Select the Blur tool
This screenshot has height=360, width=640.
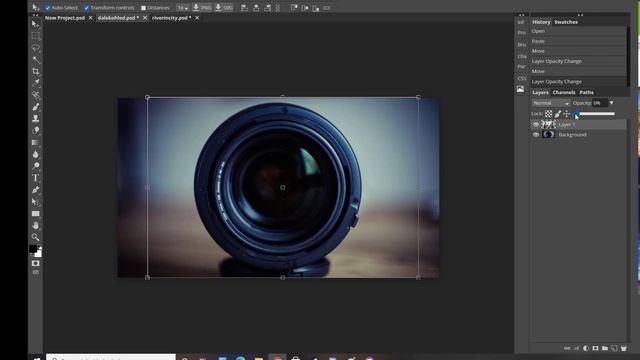tap(36, 154)
